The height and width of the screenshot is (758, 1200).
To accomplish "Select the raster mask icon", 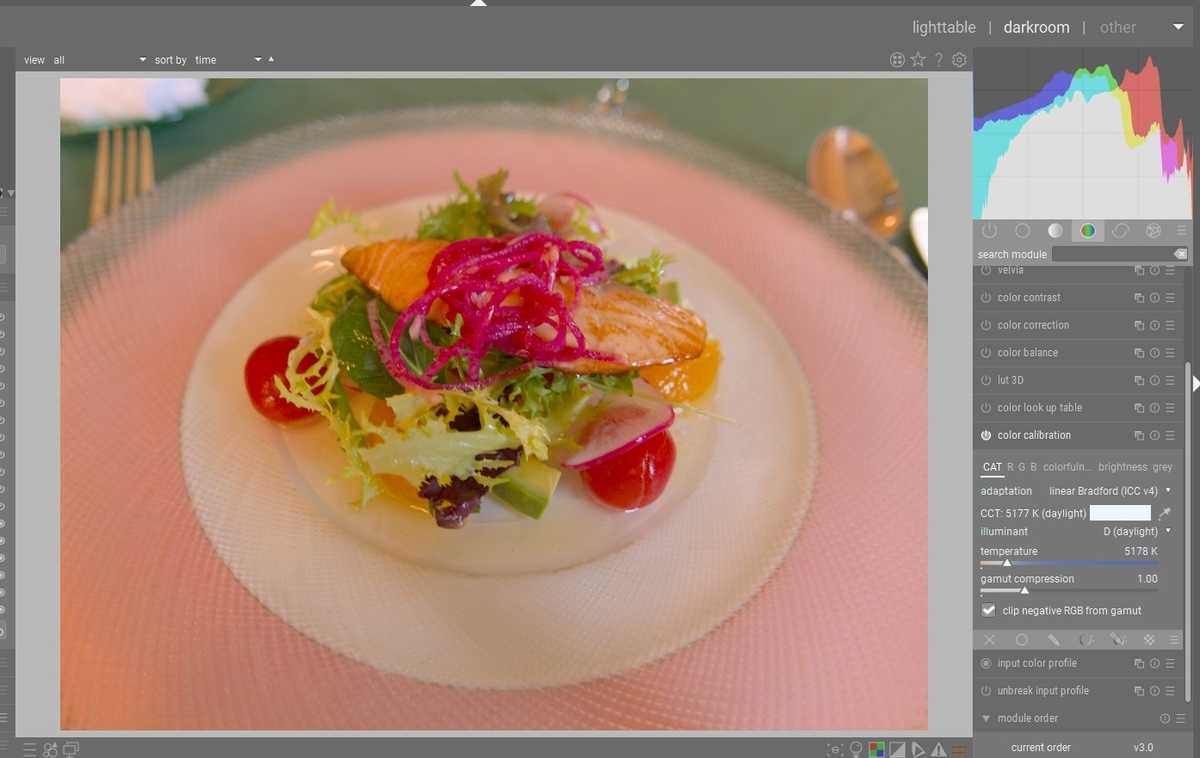I will (1150, 639).
